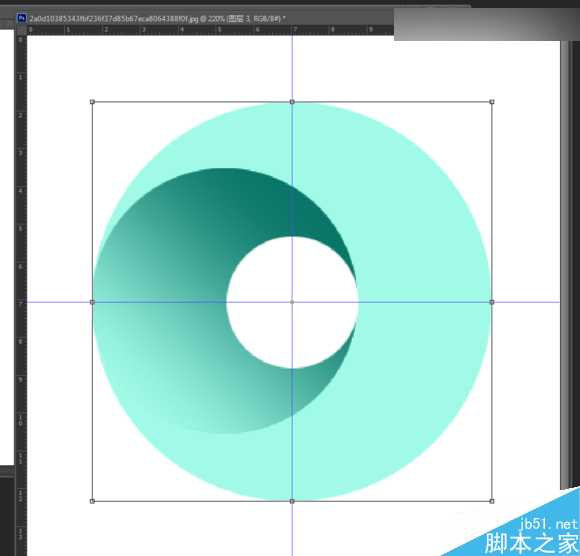Screen dimensions: 580x556
Task: Click the bottom-left transform handle
Action: coord(92,501)
